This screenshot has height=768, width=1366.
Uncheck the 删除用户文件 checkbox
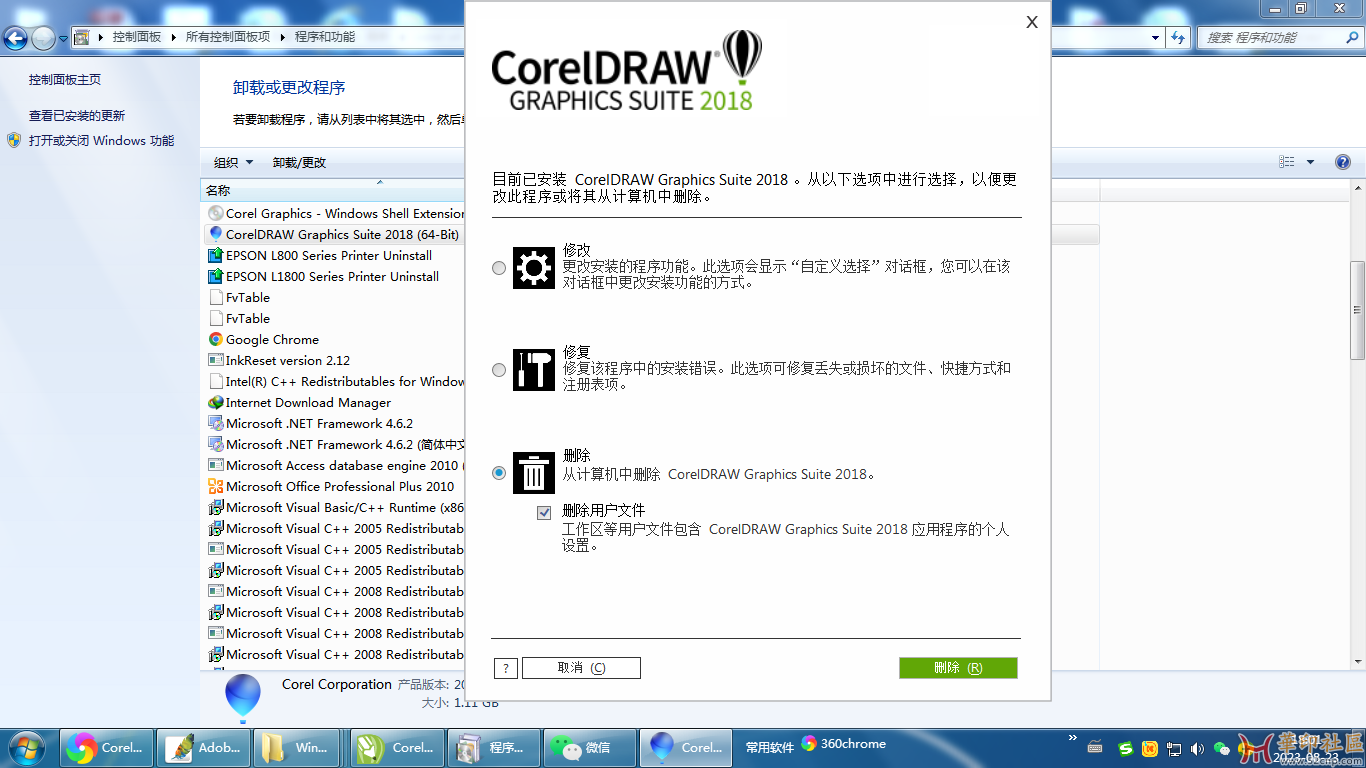tap(544, 513)
